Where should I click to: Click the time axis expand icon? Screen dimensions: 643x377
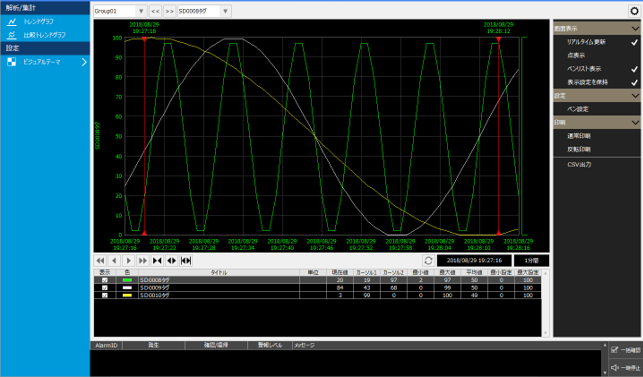pyautogui.click(x=171, y=260)
